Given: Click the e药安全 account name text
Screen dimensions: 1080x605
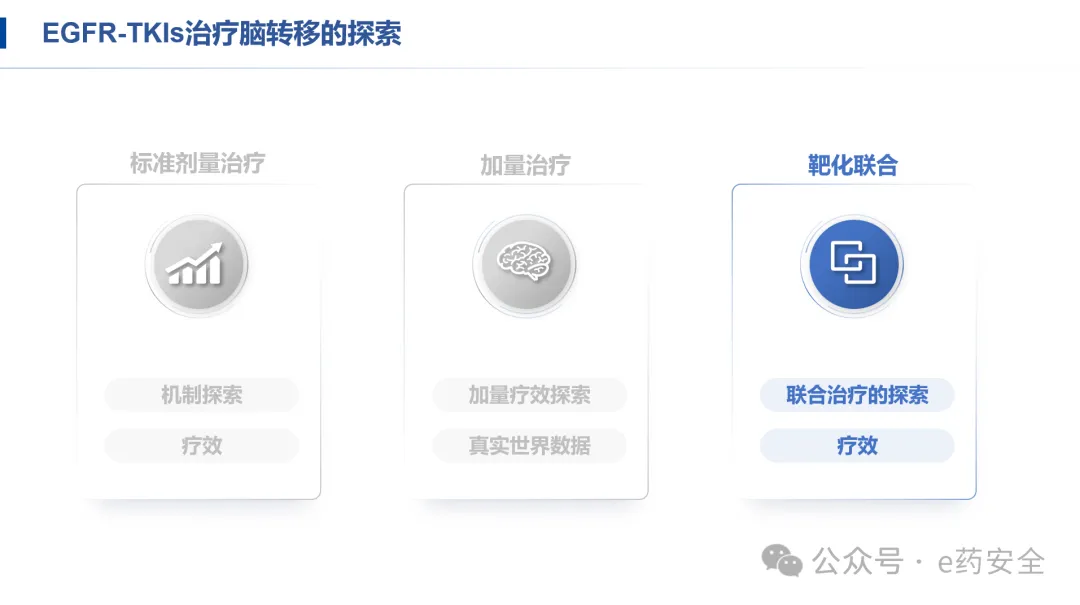Looking at the screenshot, I should [x=990, y=561].
